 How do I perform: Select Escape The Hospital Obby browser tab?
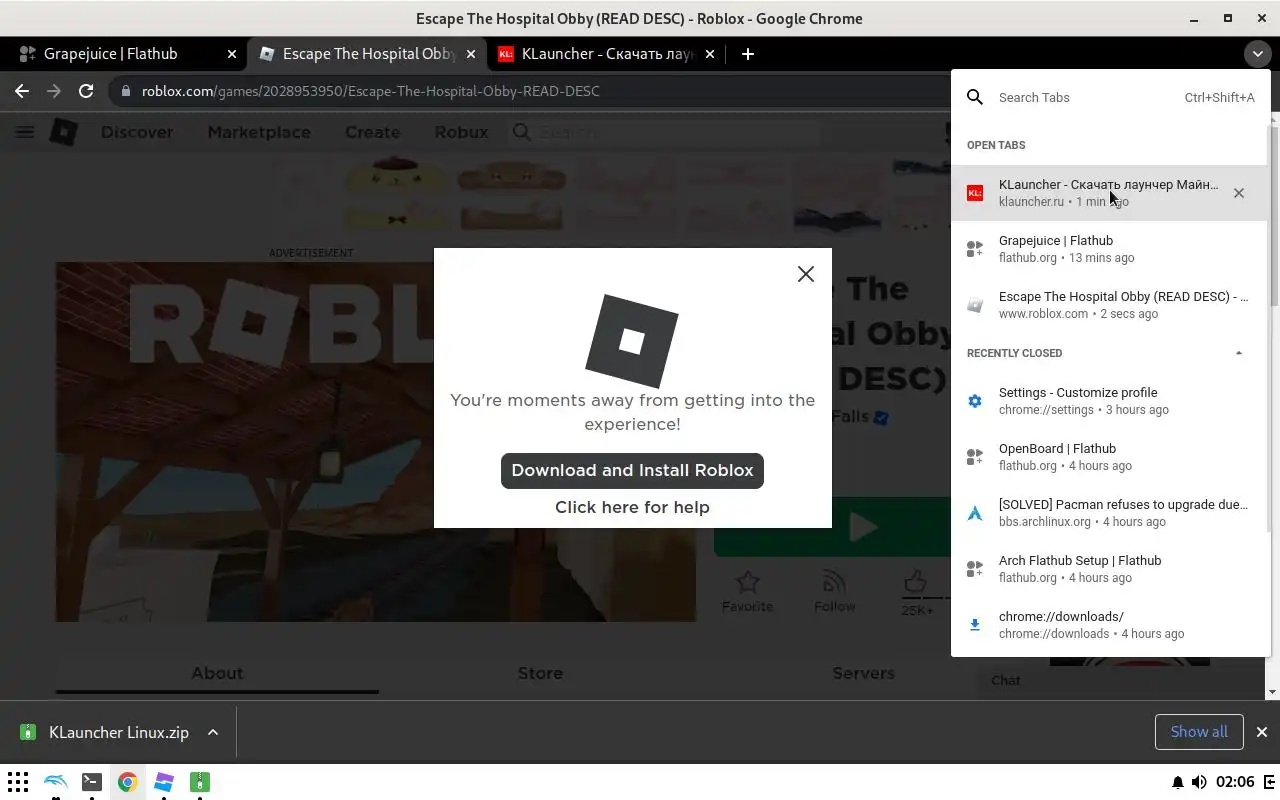point(367,54)
